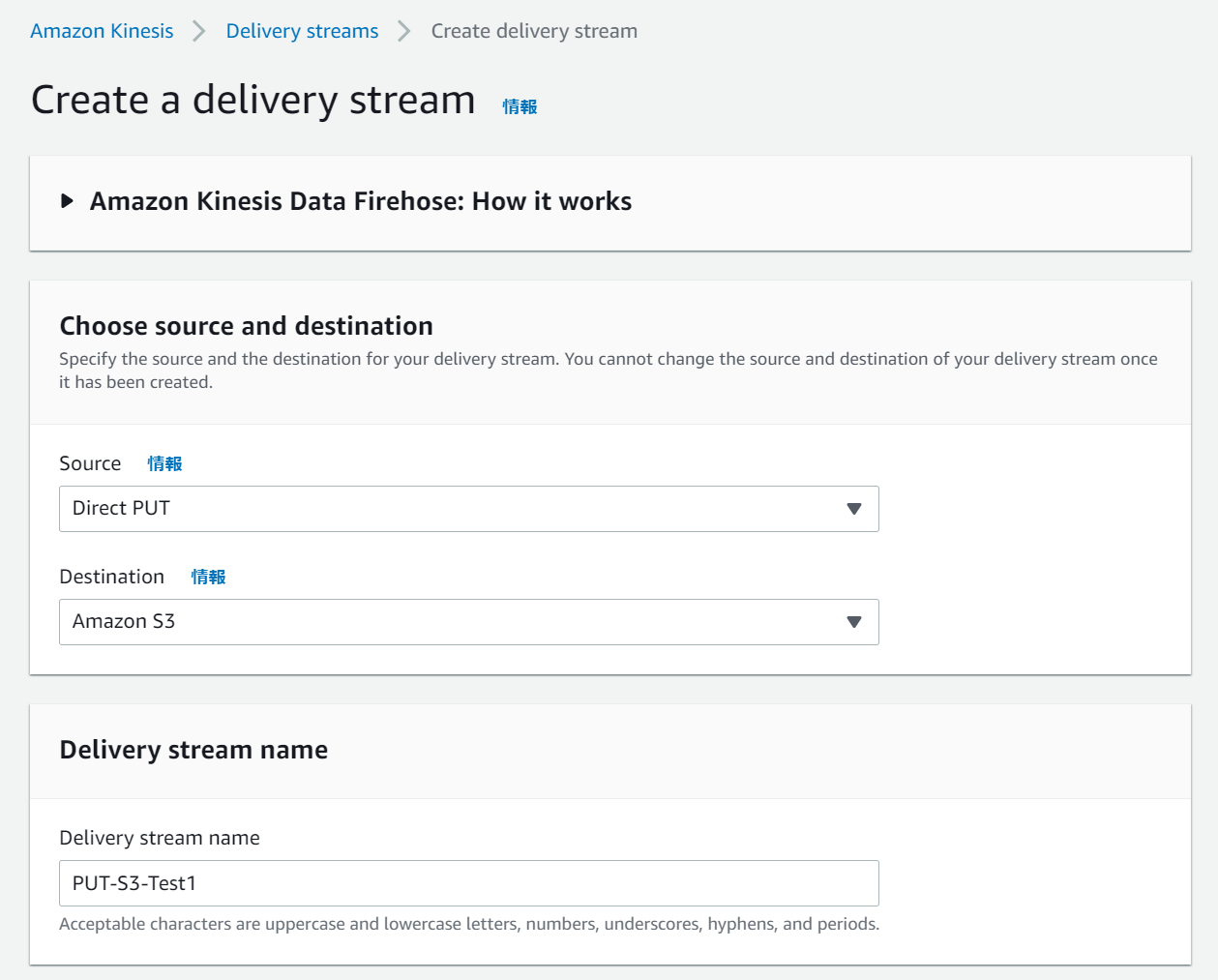Expand the How it works triangle
The image size is (1218, 980).
[67, 201]
